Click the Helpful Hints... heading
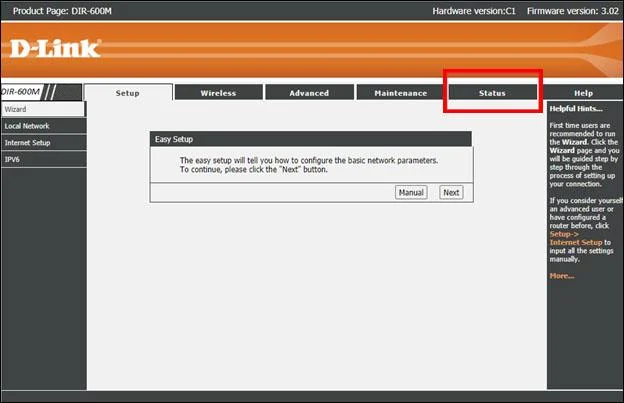Image resolution: width=624 pixels, height=403 pixels. click(x=576, y=109)
